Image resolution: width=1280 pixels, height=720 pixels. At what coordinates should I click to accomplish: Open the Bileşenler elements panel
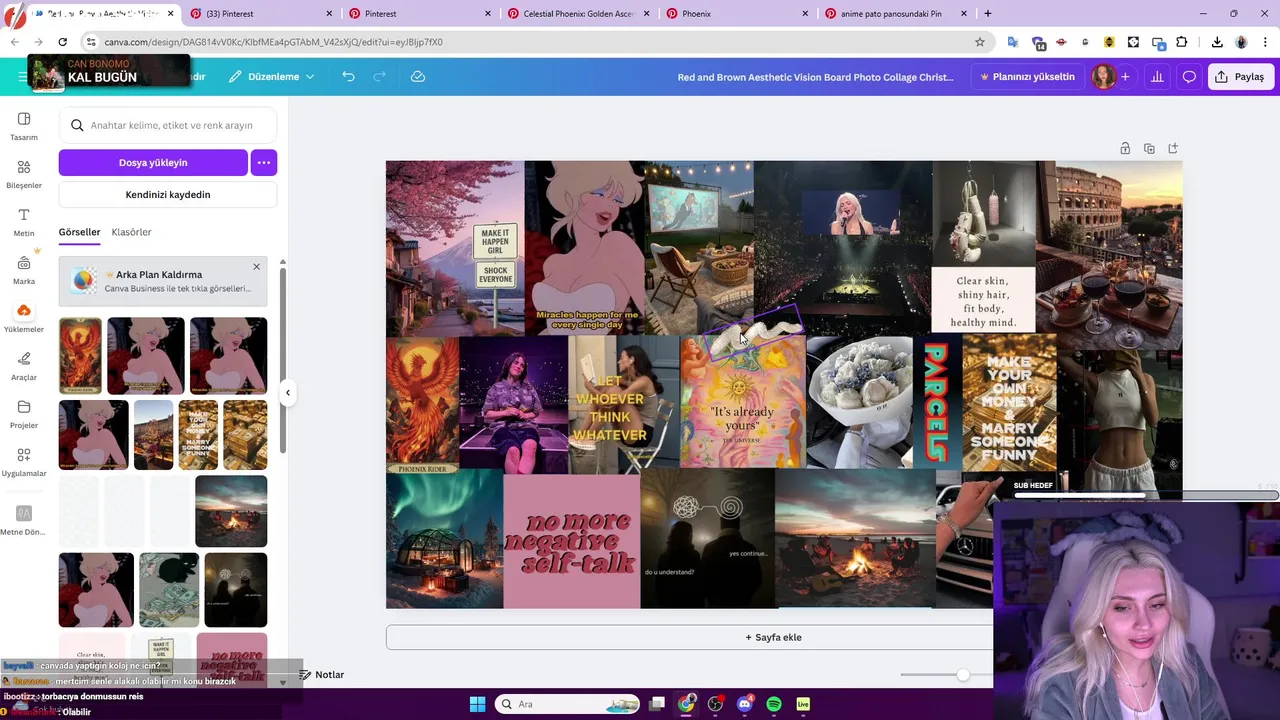[x=24, y=174]
